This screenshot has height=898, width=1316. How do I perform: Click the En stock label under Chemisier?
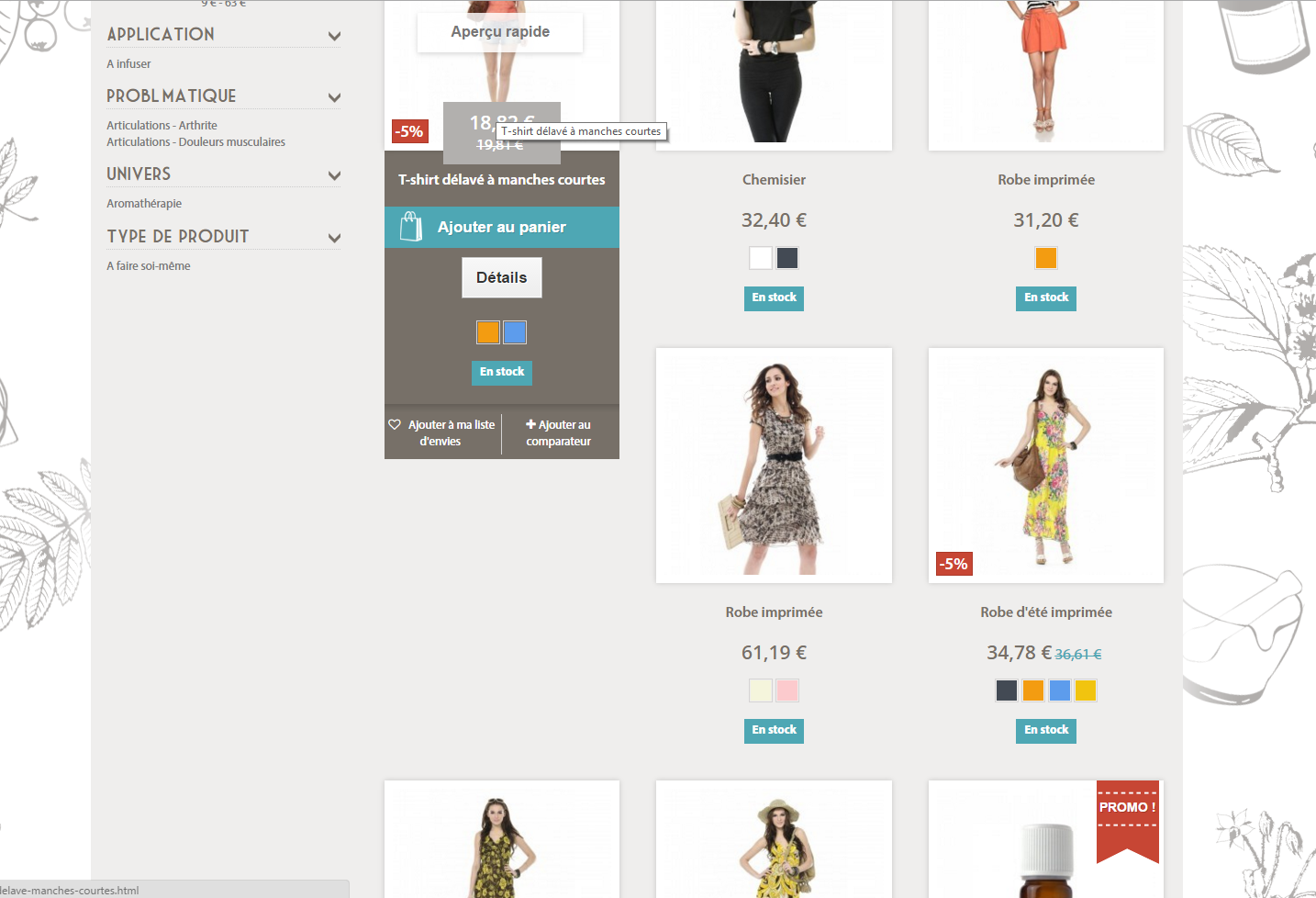pyautogui.click(x=774, y=297)
